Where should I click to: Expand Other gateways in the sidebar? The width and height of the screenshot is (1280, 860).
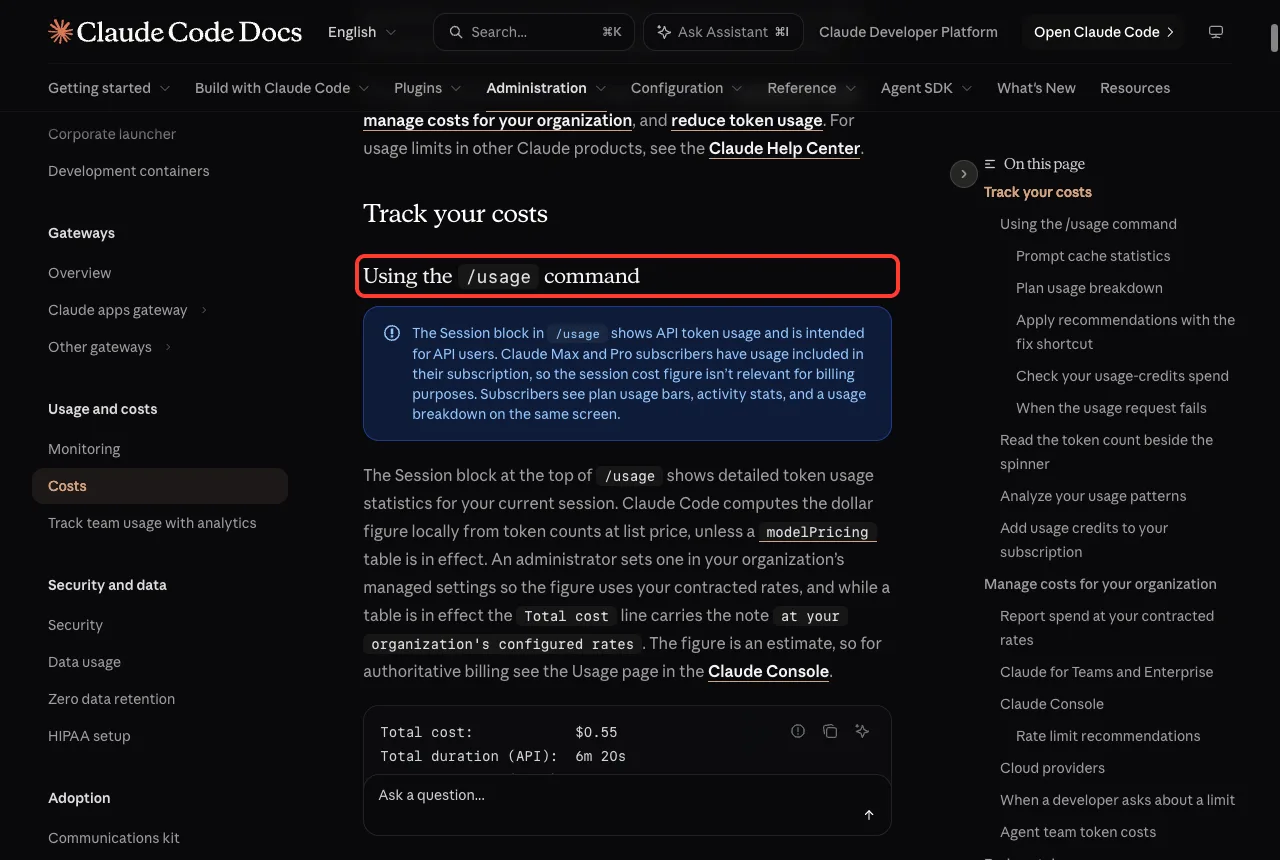click(x=110, y=347)
